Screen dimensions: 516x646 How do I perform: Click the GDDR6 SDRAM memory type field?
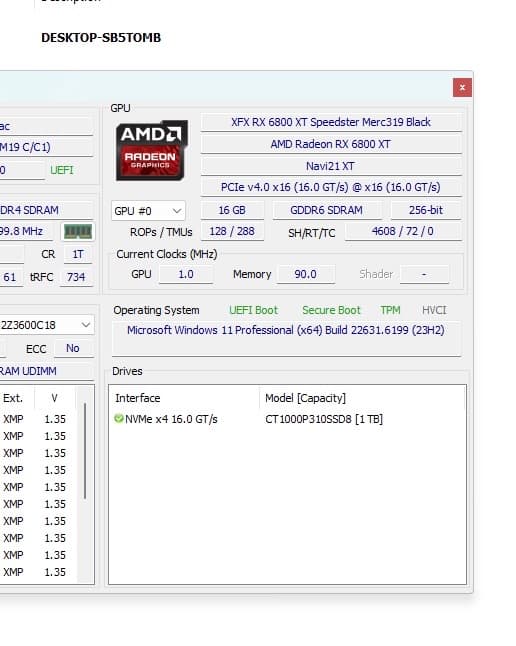[x=326, y=210]
